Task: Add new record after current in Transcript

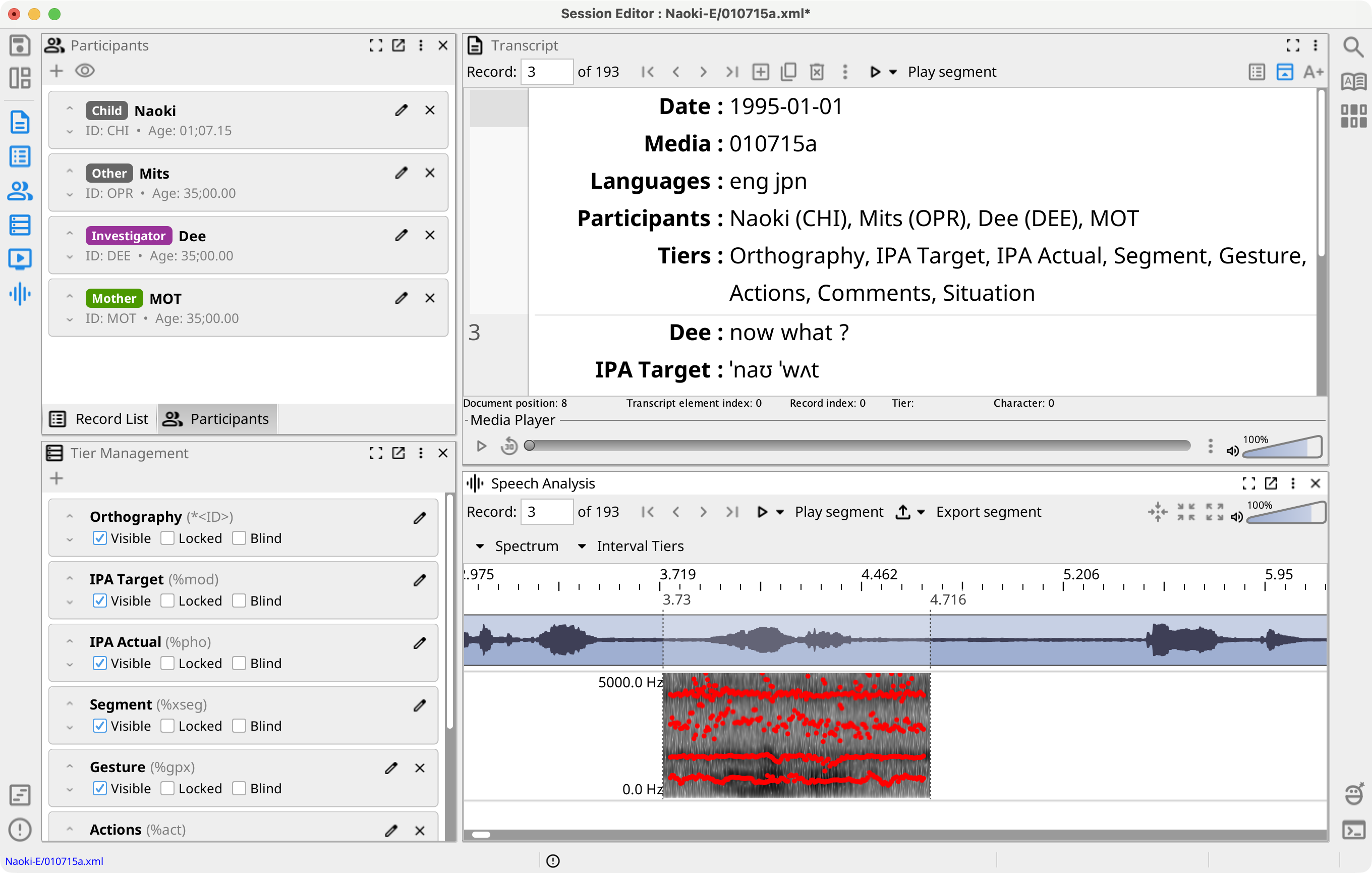Action: point(761,72)
